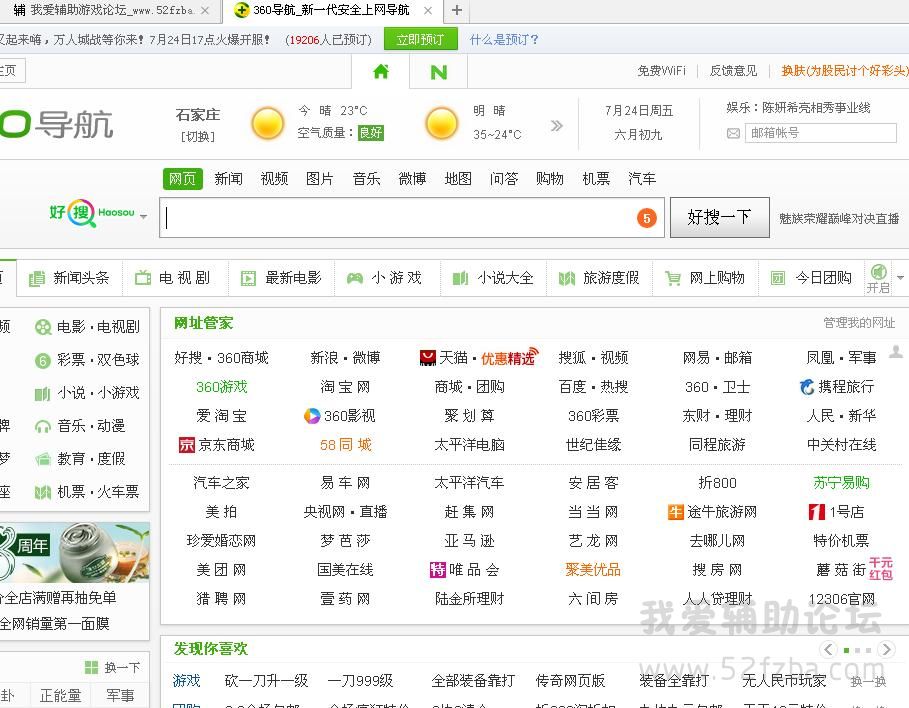The height and width of the screenshot is (708, 909).
Task: Click the 今日团购 icon
Action: click(x=777, y=278)
